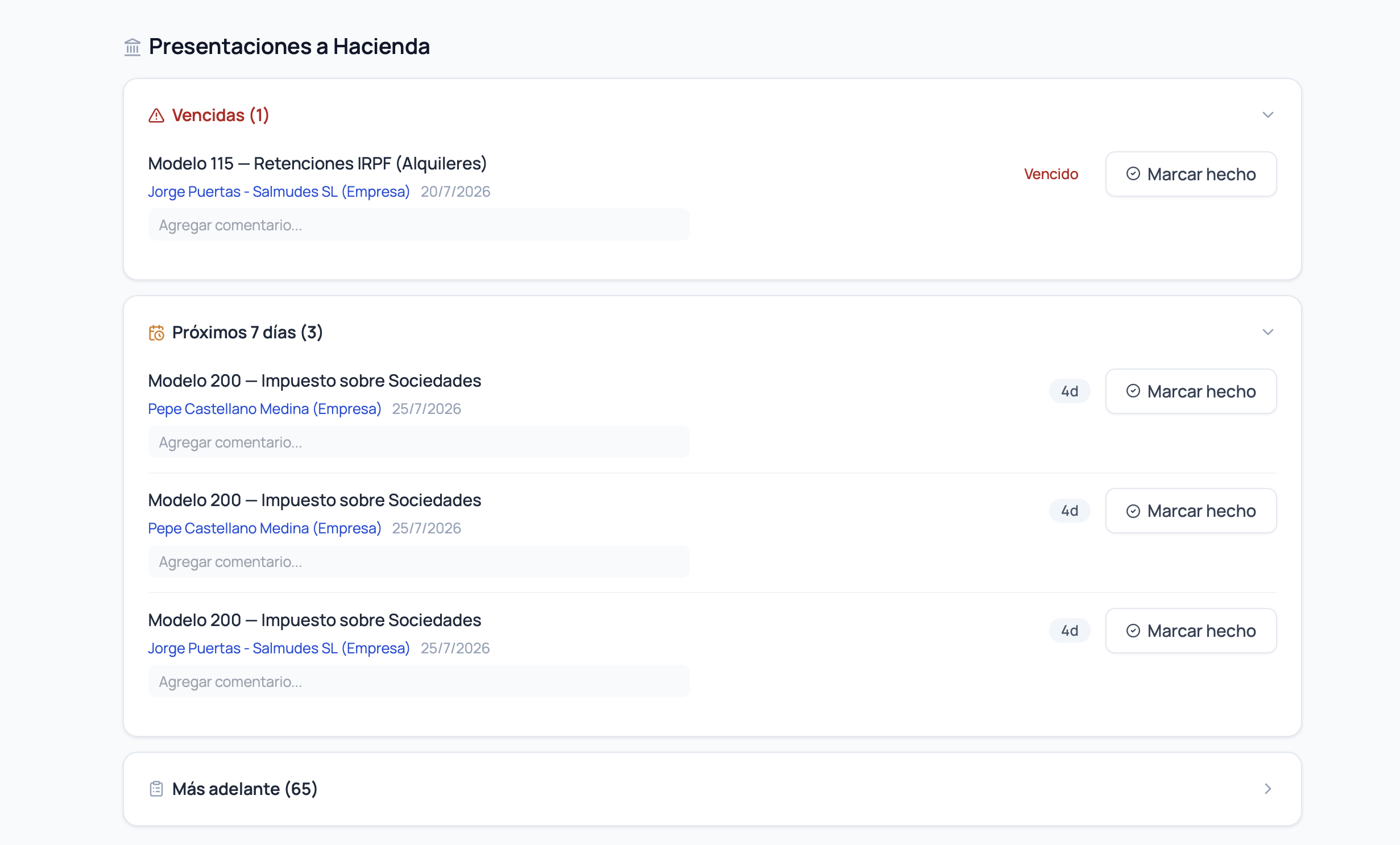This screenshot has height=845, width=1400.
Task: Collapse the Vencidas section chevron
Action: [1268, 115]
